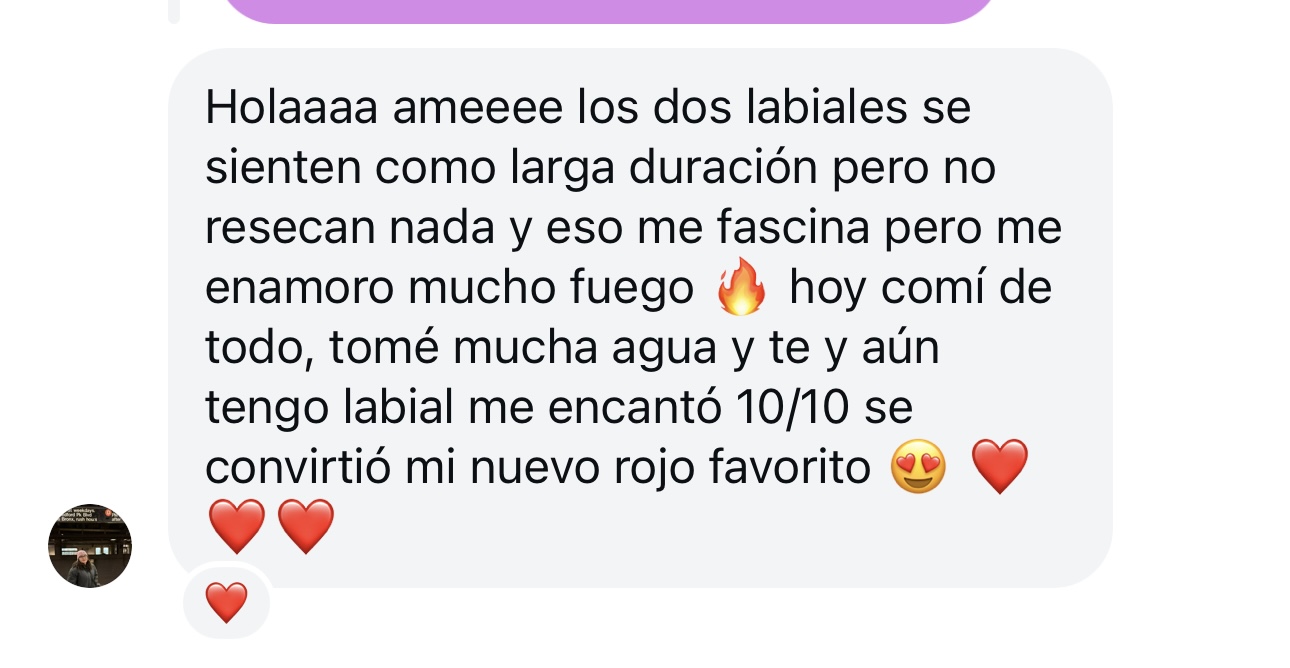This screenshot has height=668, width=1290.
Task: Tap the heart reaction badge below message
Action: [226, 603]
